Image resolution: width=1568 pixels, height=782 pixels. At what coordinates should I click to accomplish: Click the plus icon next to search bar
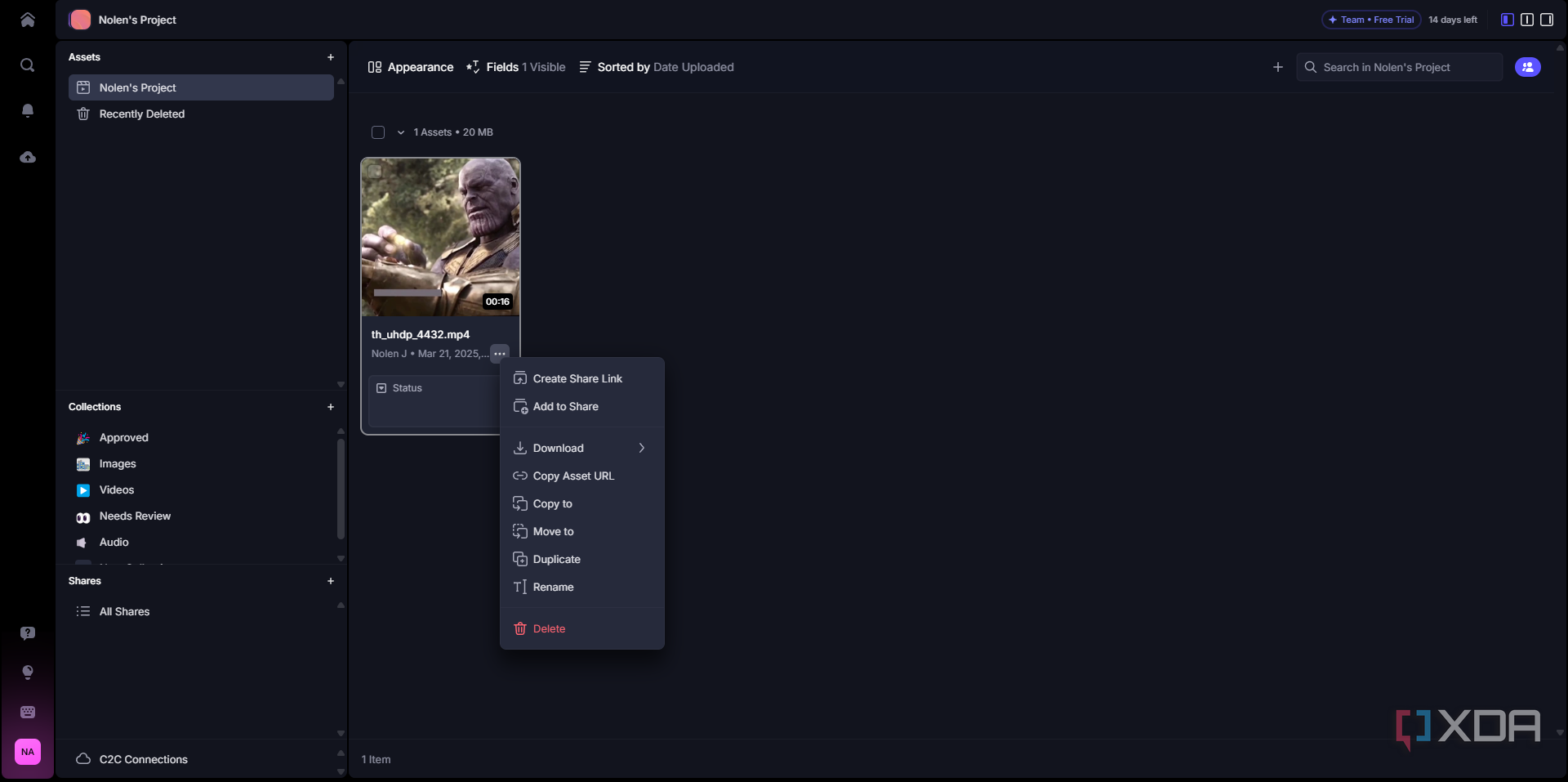[x=1278, y=67]
